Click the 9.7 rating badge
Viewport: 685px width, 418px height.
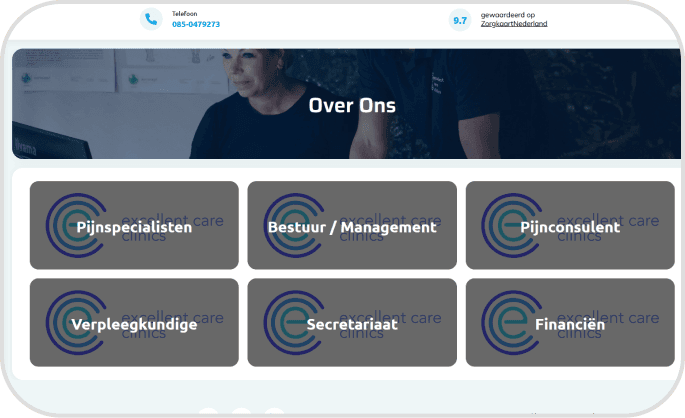point(460,20)
